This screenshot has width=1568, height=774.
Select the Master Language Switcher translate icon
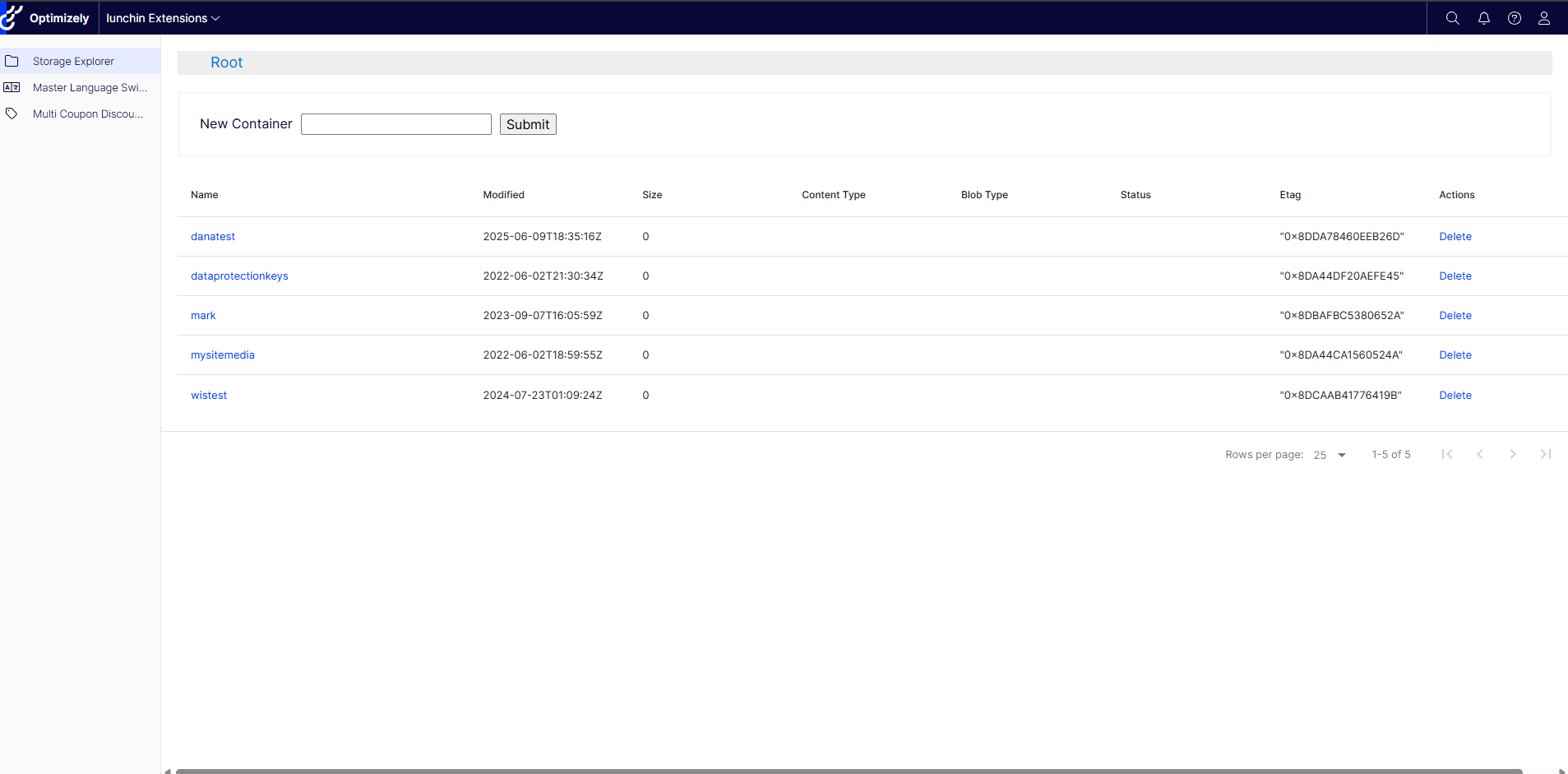[12, 86]
